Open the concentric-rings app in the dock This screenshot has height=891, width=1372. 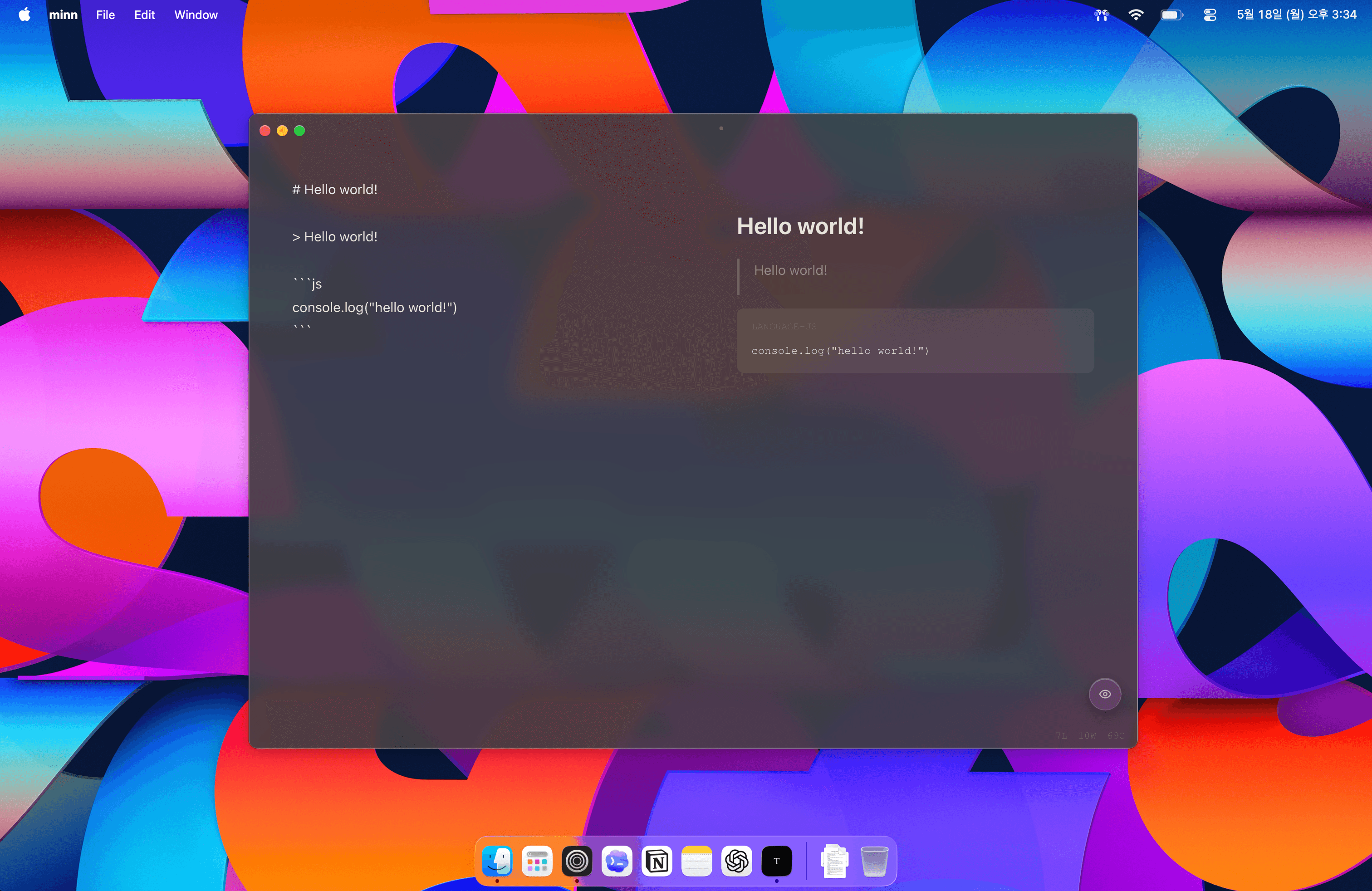[x=577, y=861]
